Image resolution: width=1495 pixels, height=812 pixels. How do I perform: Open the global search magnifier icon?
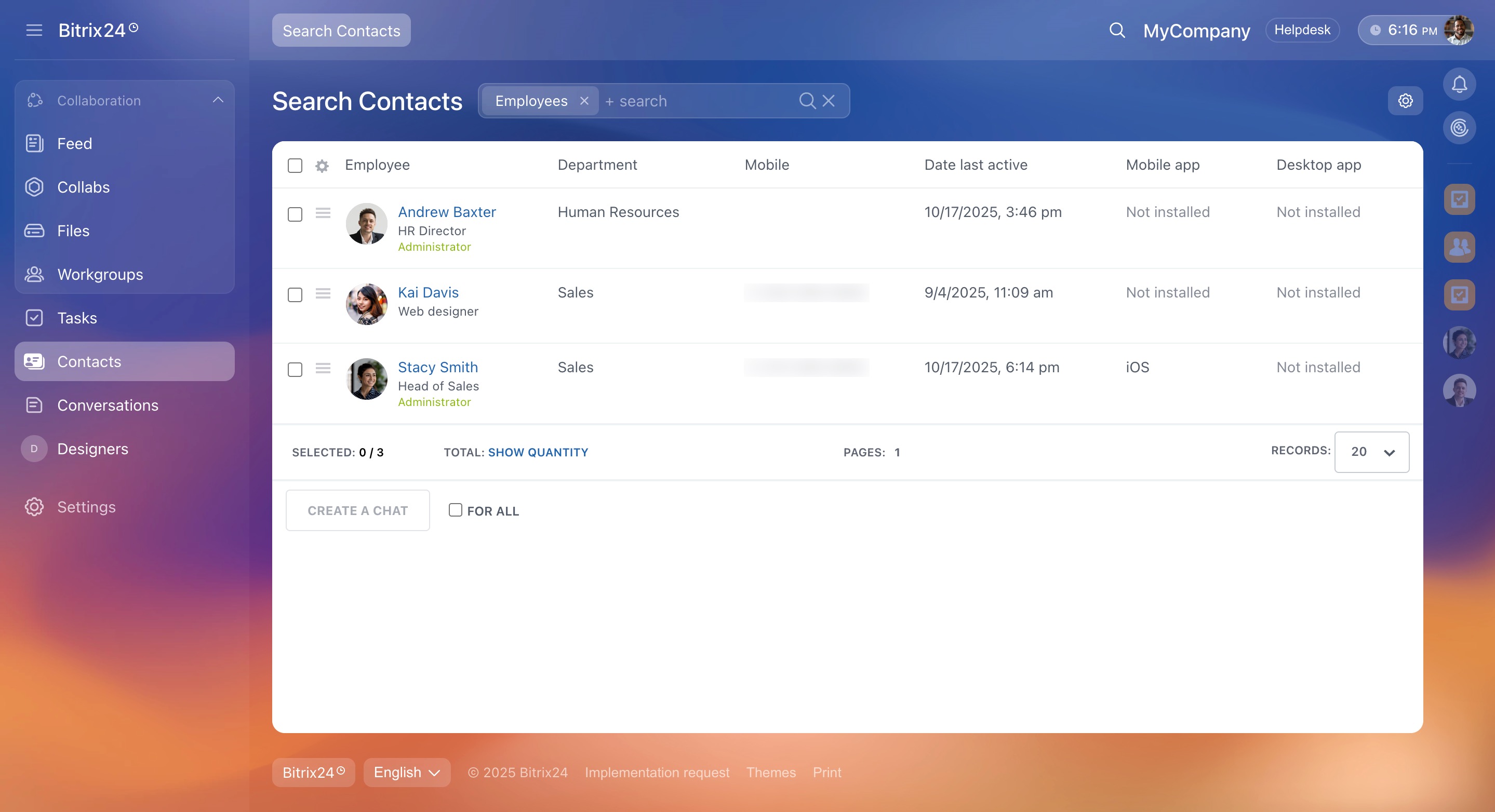[1117, 30]
